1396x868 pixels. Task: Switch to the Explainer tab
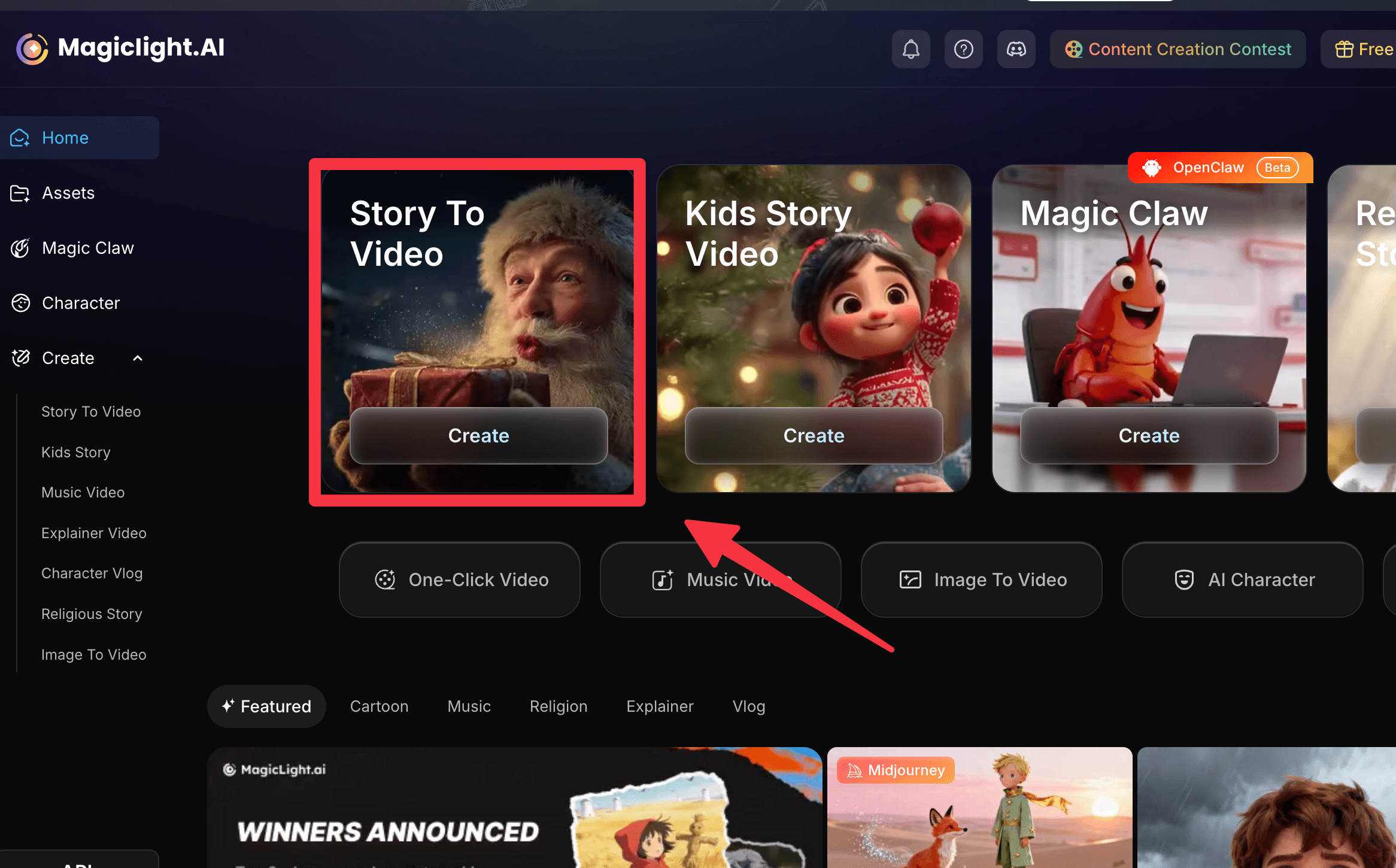pyautogui.click(x=660, y=706)
